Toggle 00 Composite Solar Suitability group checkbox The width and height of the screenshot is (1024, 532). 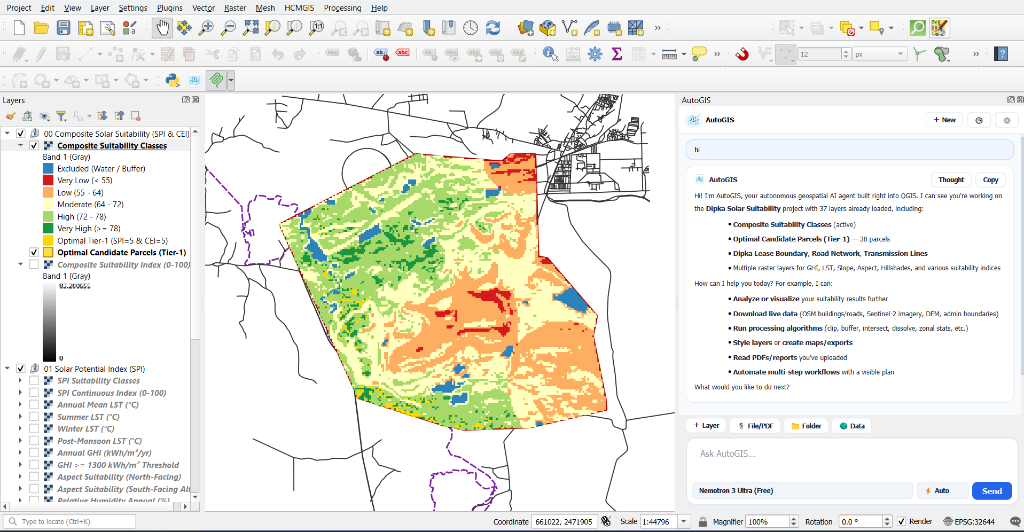(21, 134)
